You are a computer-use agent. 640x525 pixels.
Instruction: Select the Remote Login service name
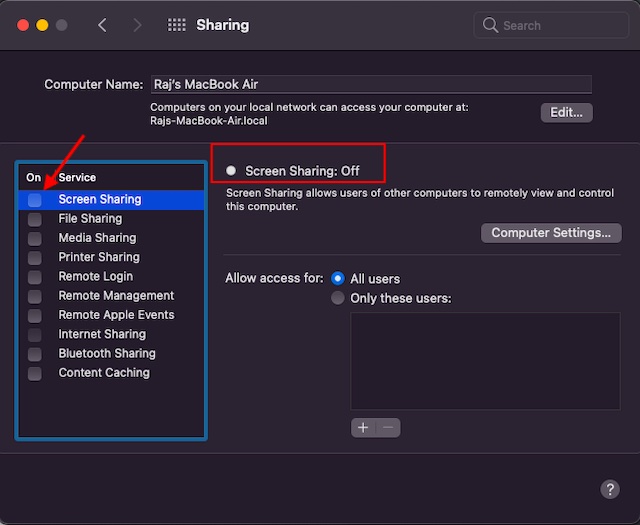coord(96,276)
